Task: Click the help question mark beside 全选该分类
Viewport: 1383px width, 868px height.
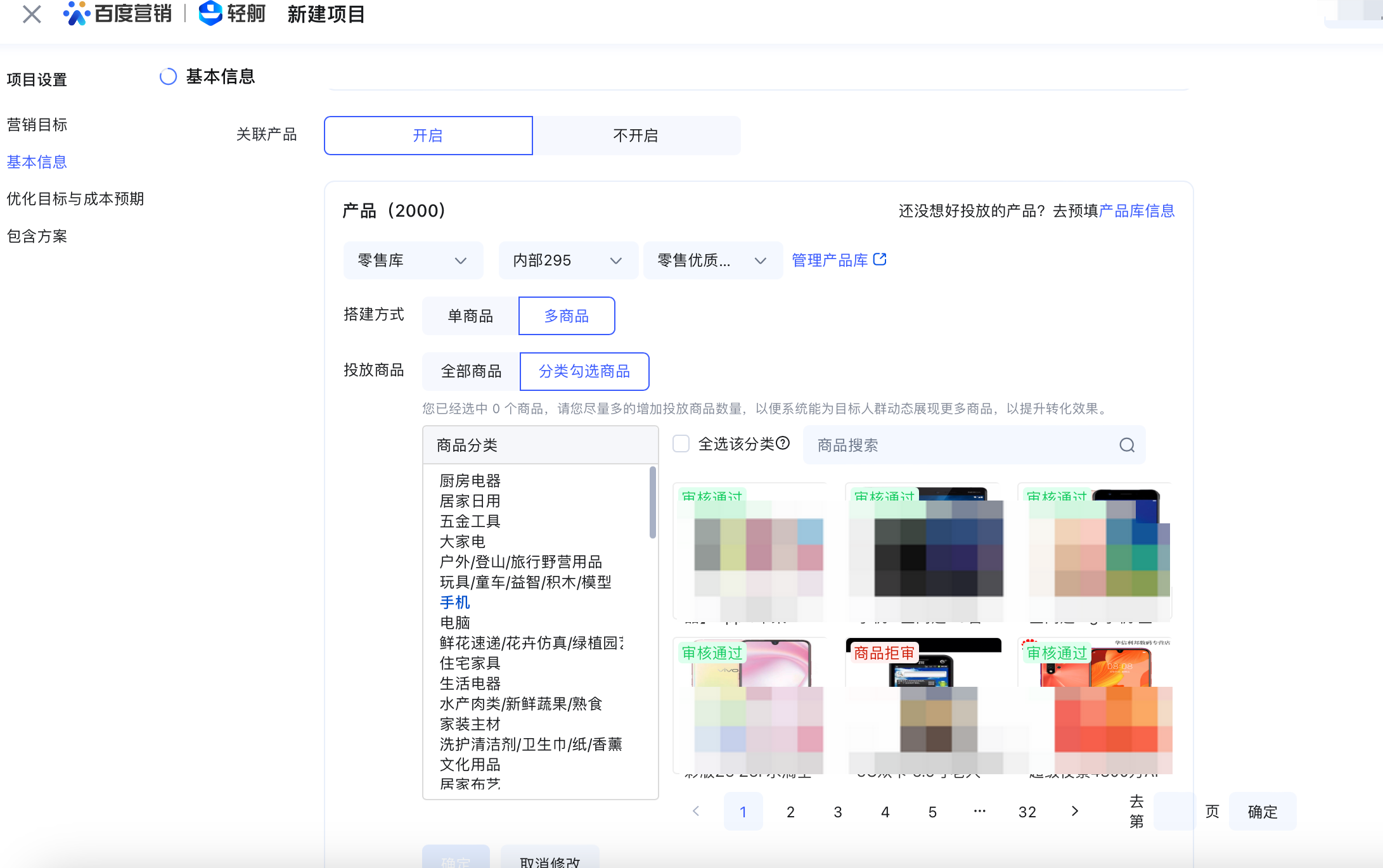Action: click(783, 444)
